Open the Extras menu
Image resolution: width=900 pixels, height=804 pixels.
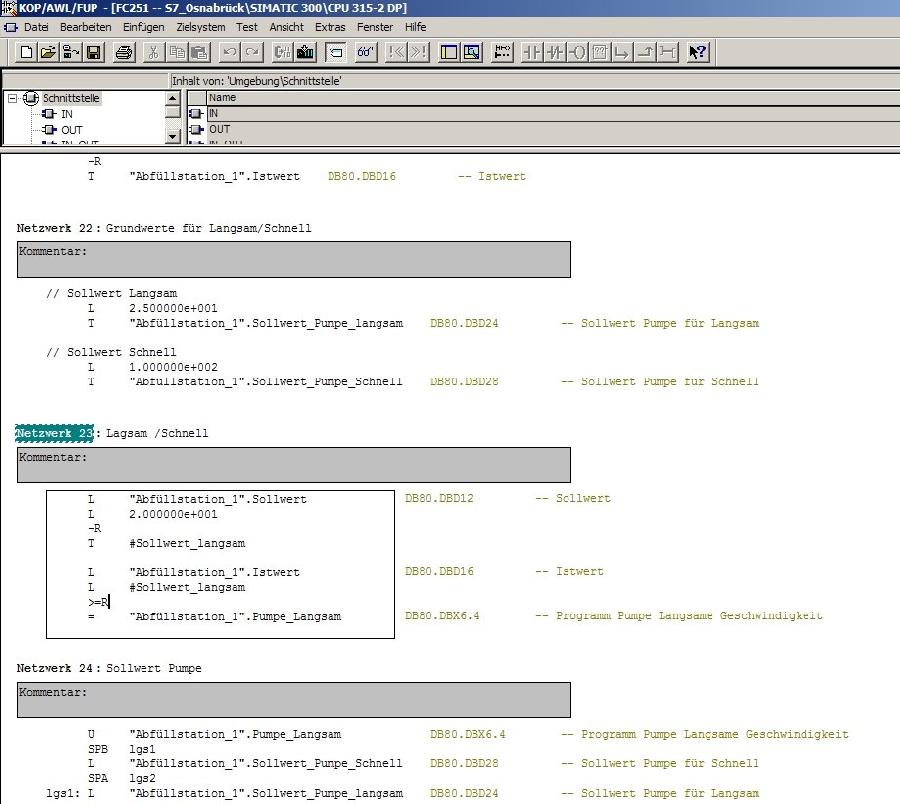point(329,27)
